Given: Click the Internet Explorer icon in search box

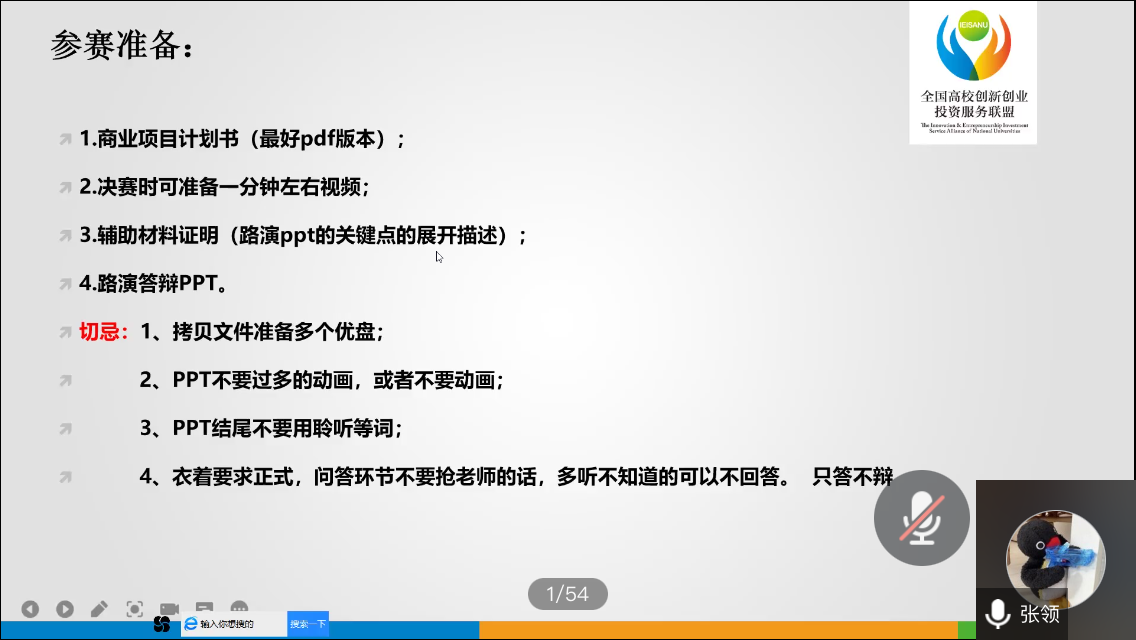Looking at the screenshot, I should 190,624.
